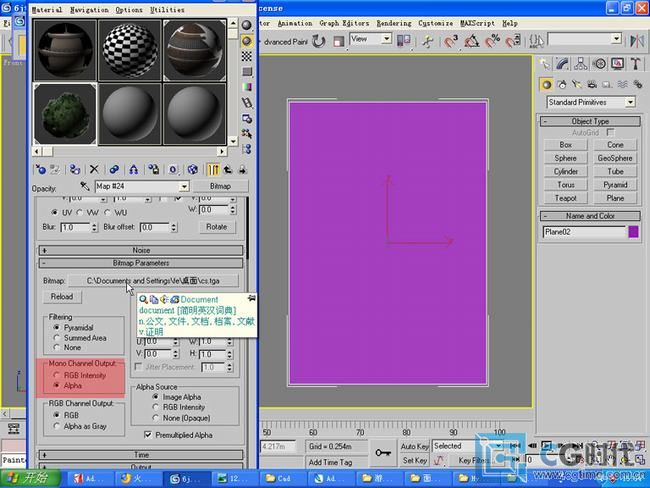This screenshot has height=488, width=650.
Task: Create a Teapot primitive button
Action: [x=565, y=198]
